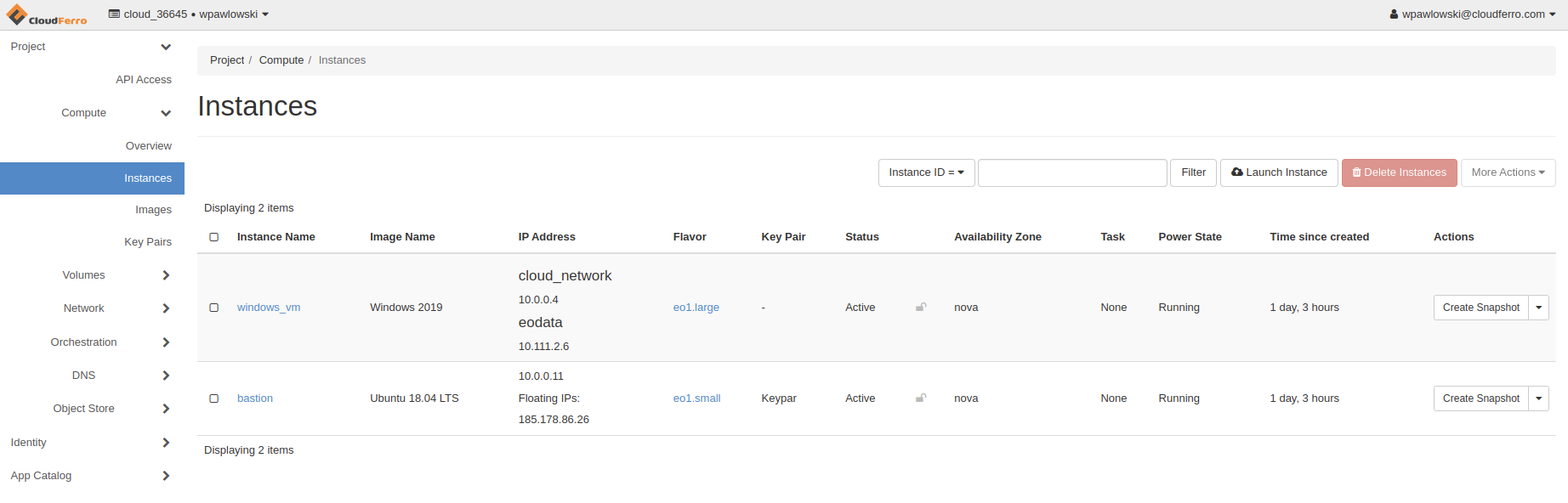Open the Instance ID filter type dropdown

coord(926,172)
